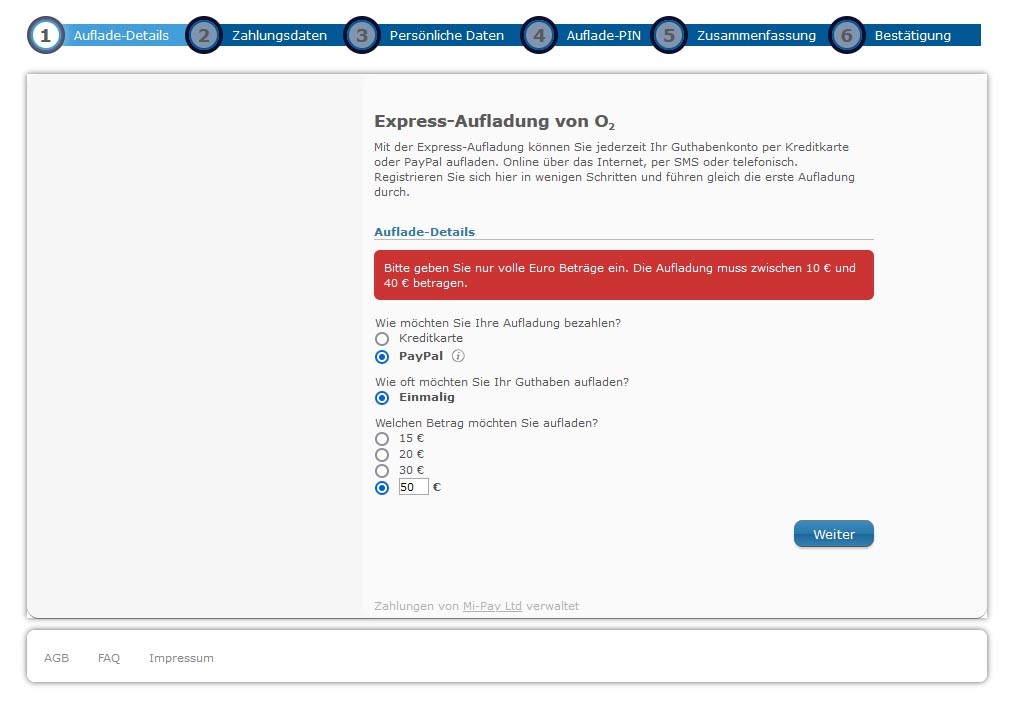Click the Weiter button
This screenshot has width=1018, height=702.
tap(834, 534)
